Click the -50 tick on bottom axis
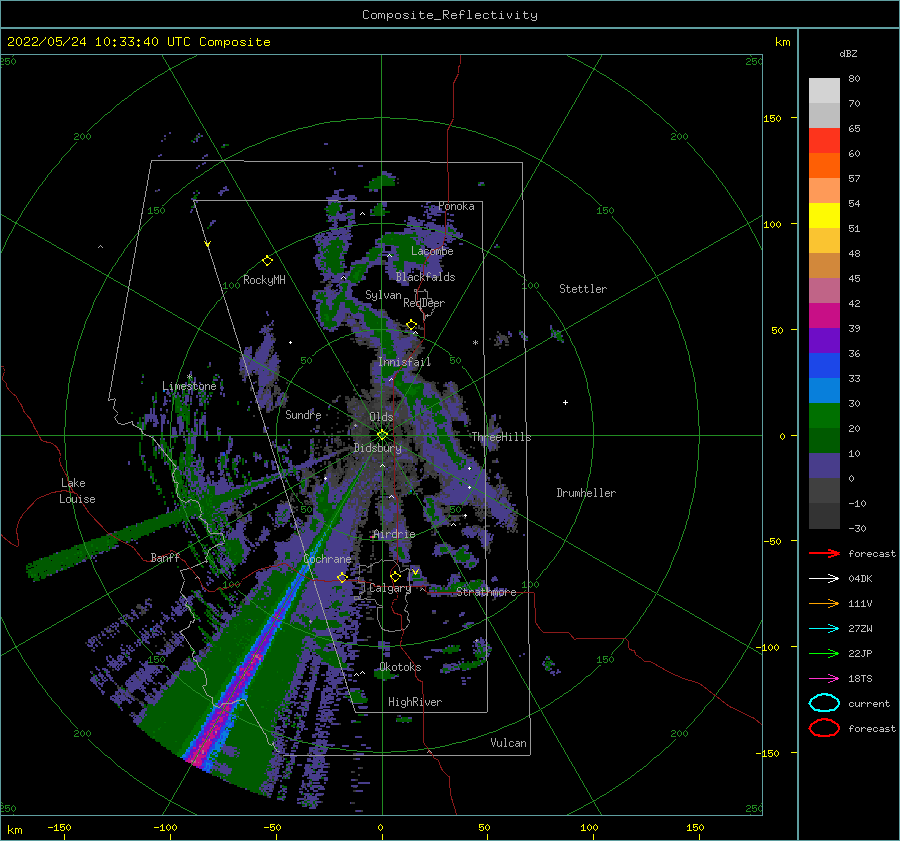Image resolution: width=900 pixels, height=841 pixels. click(x=271, y=827)
